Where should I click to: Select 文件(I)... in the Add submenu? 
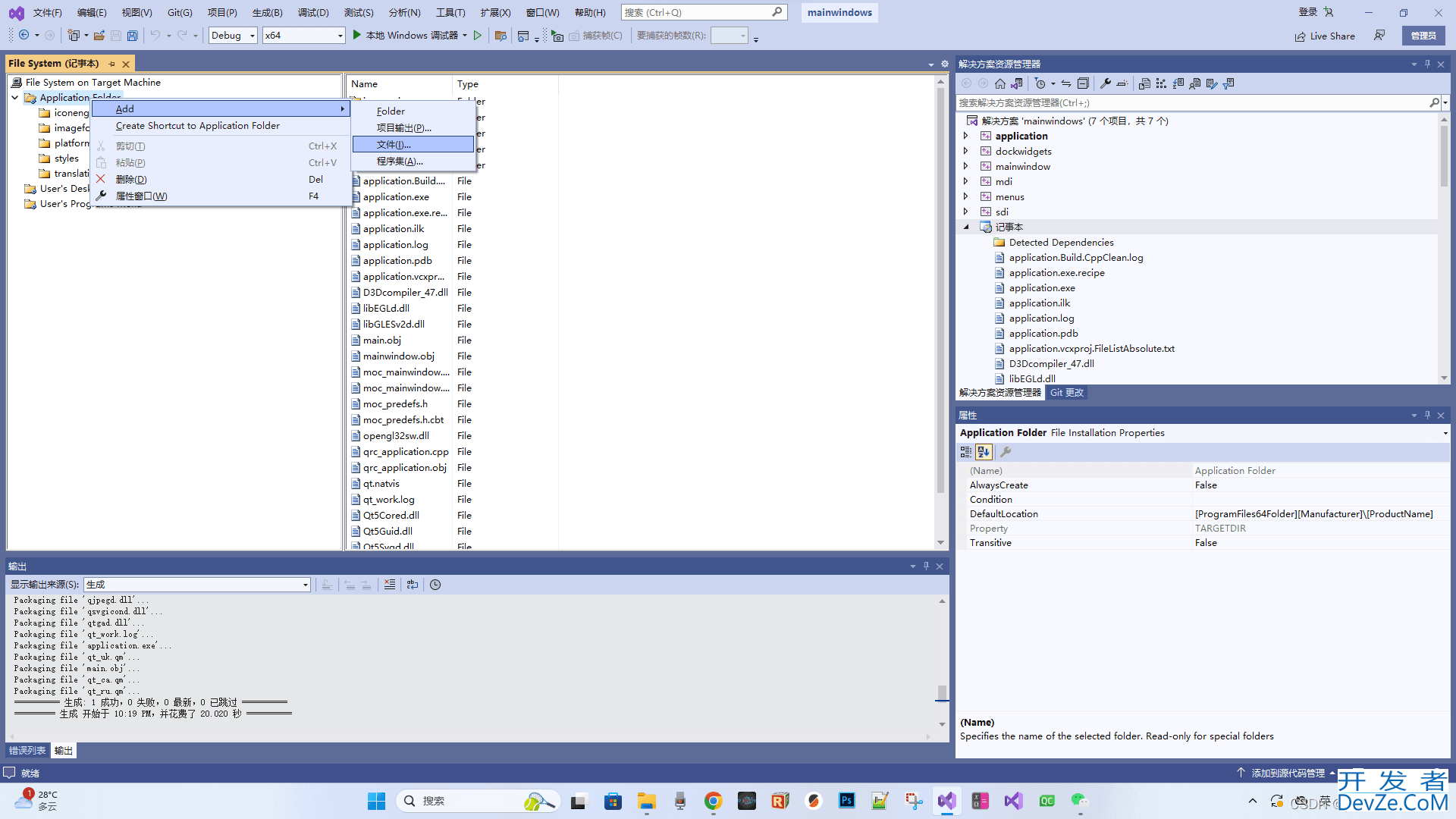click(413, 145)
